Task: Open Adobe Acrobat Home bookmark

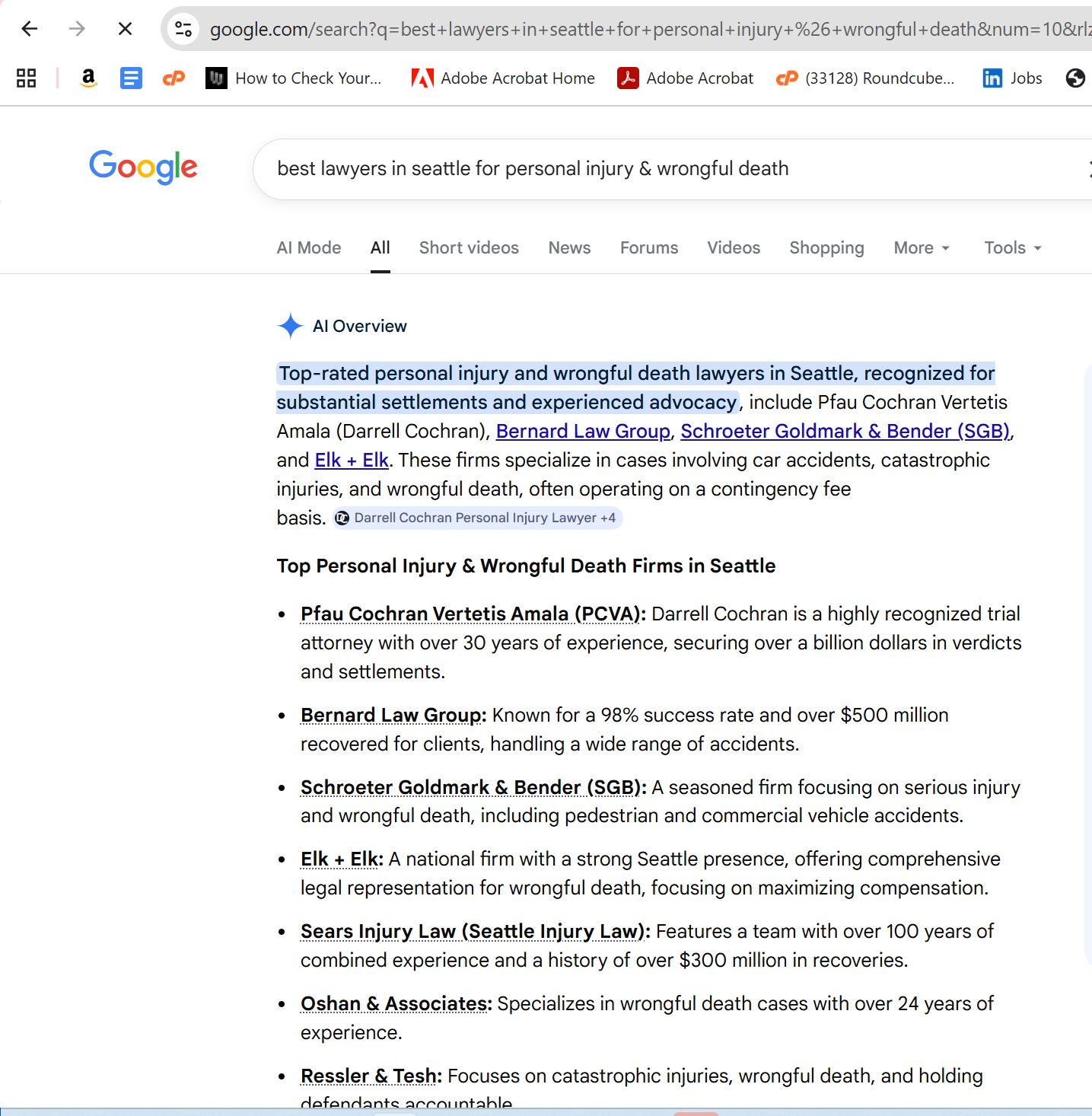Action: (502, 78)
